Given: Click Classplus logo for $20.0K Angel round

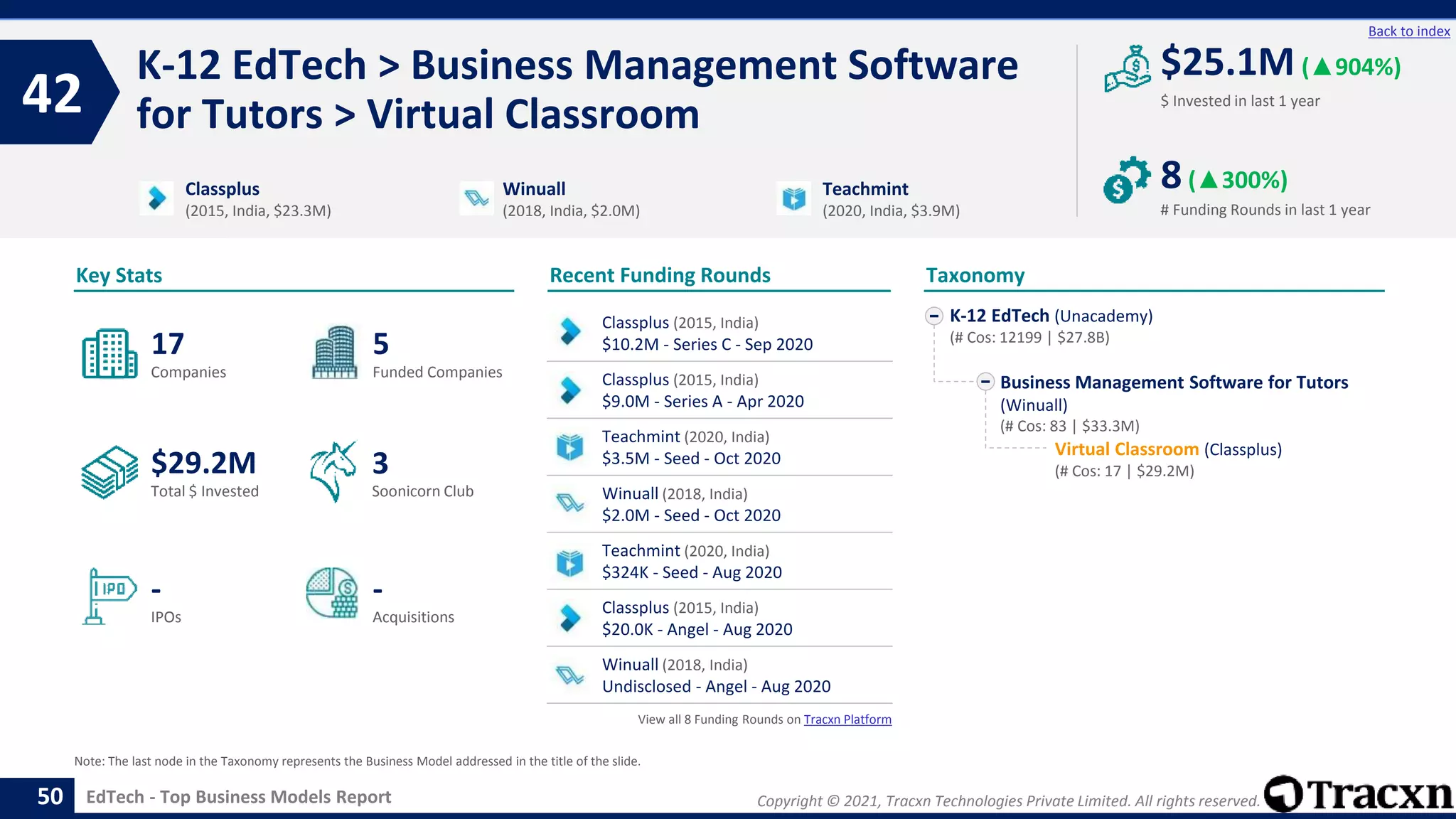Looking at the screenshot, I should 569,618.
